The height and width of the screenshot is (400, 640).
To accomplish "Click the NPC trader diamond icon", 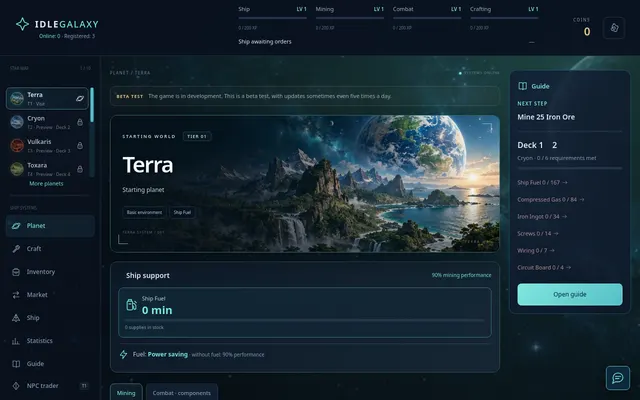I will click(16, 386).
